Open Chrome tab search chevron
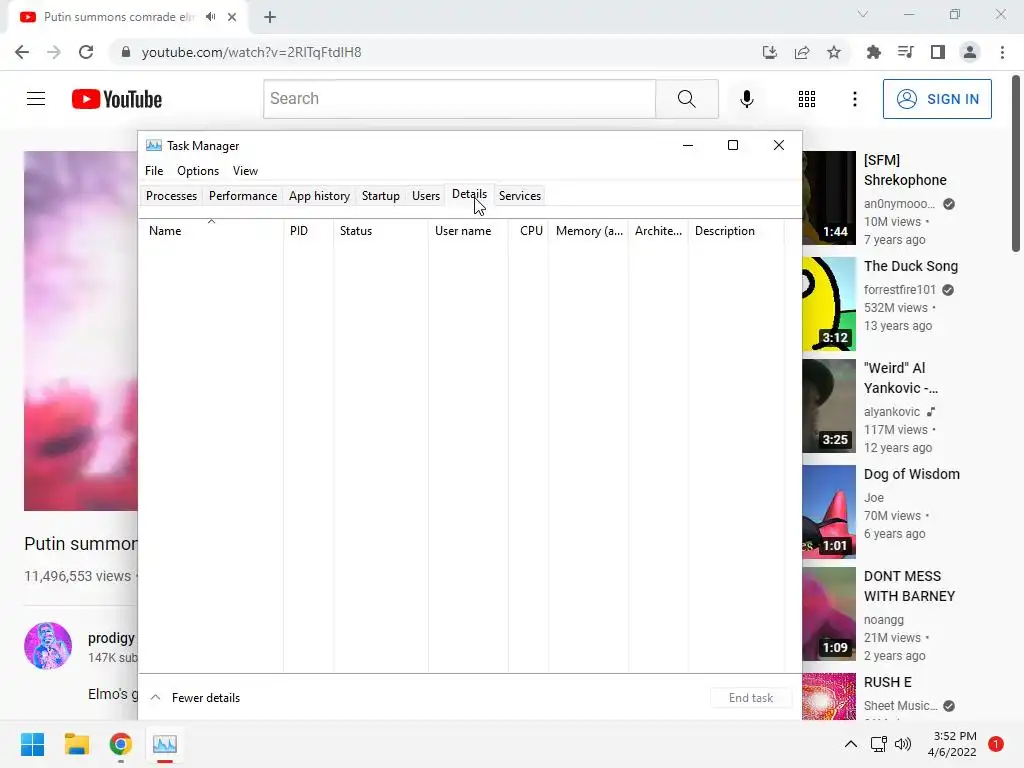Viewport: 1024px width, 768px height. pos(863,14)
